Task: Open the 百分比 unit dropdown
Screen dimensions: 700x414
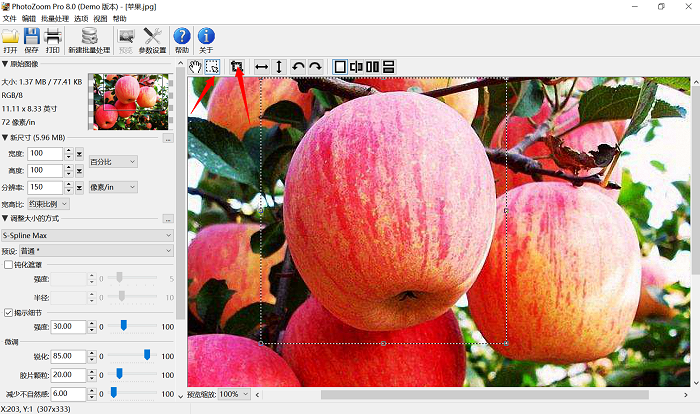Action: coord(112,161)
